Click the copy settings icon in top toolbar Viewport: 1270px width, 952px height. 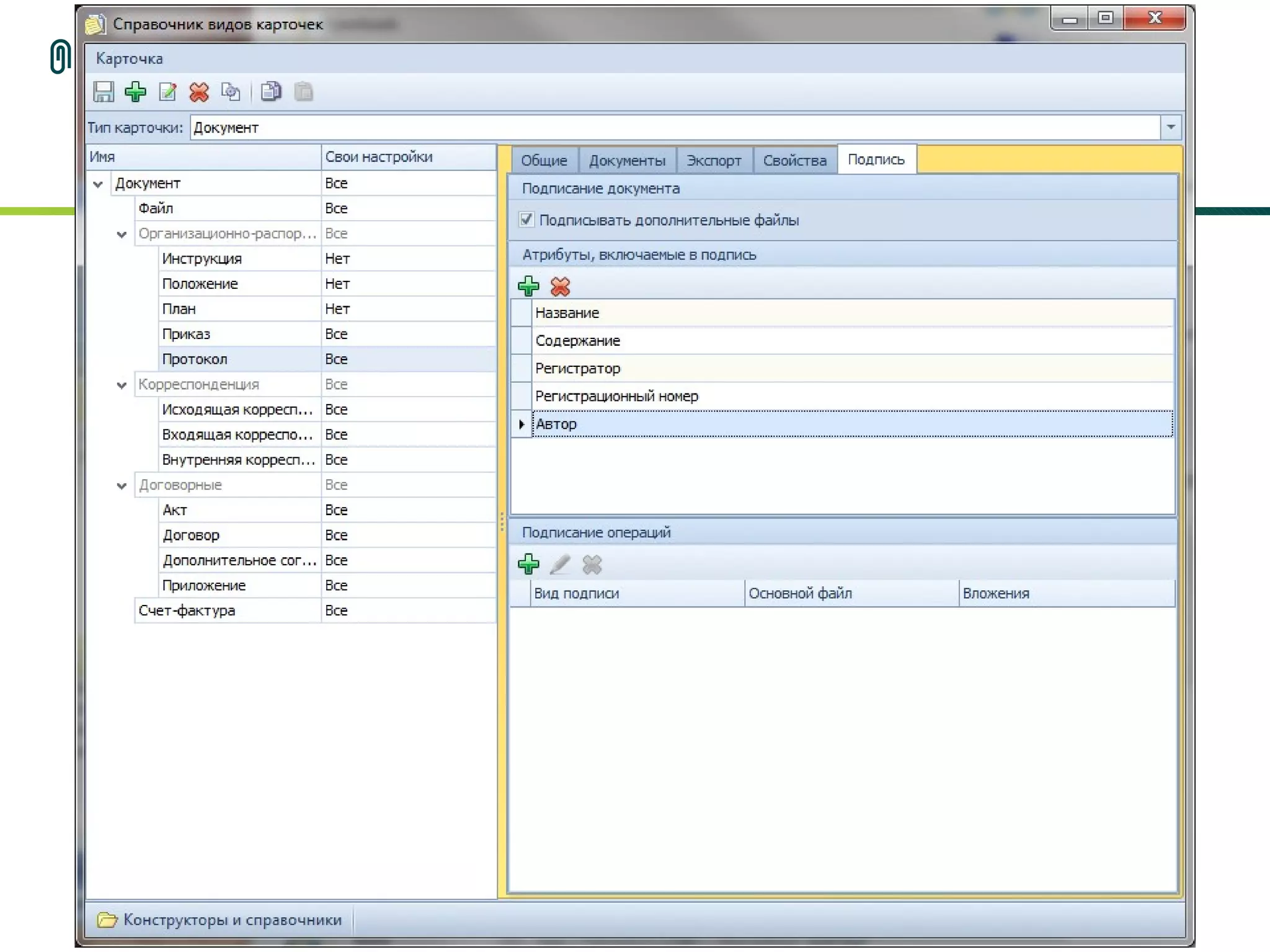231,92
